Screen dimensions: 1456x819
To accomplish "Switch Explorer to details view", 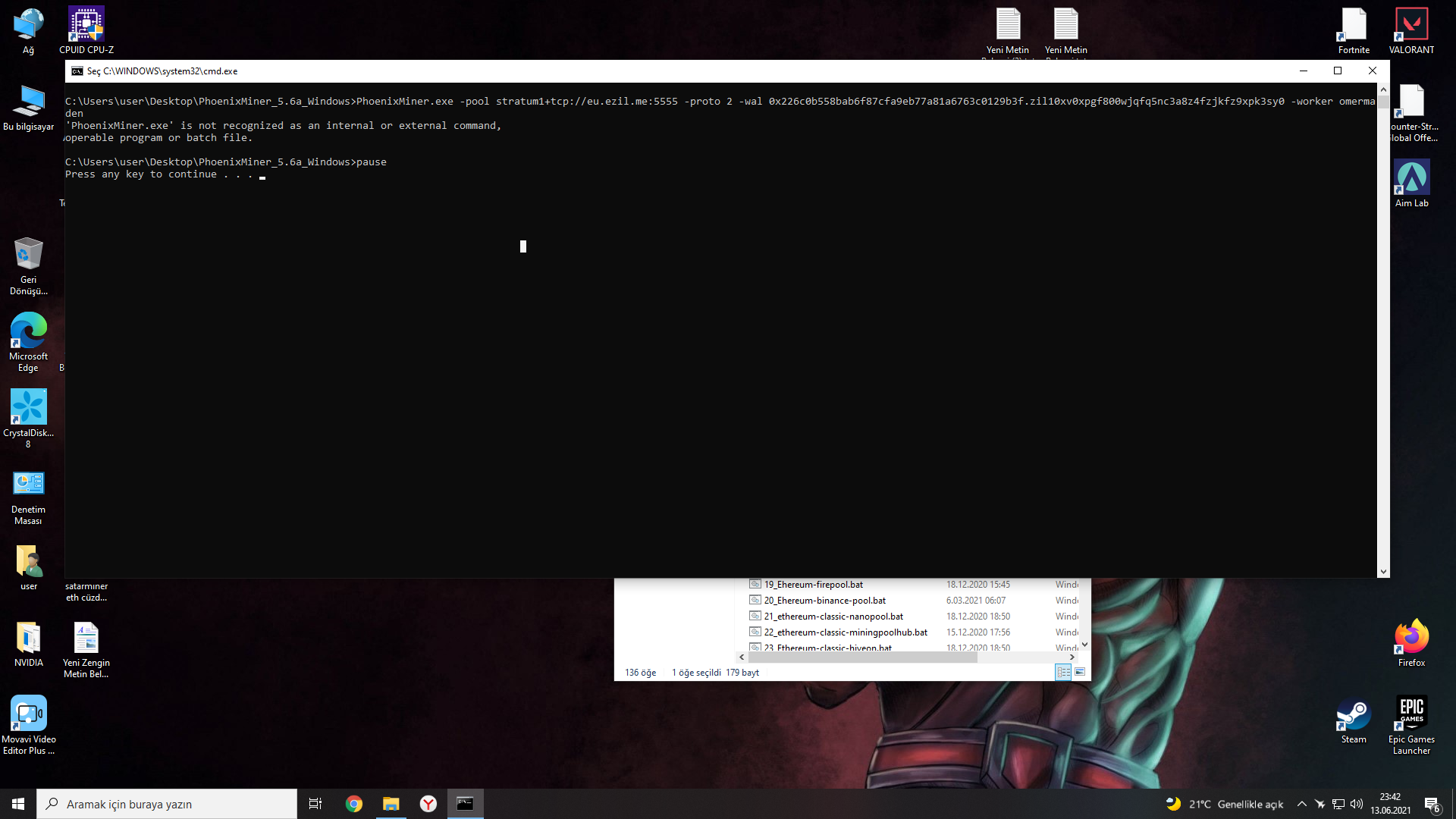I will click(x=1064, y=673).
